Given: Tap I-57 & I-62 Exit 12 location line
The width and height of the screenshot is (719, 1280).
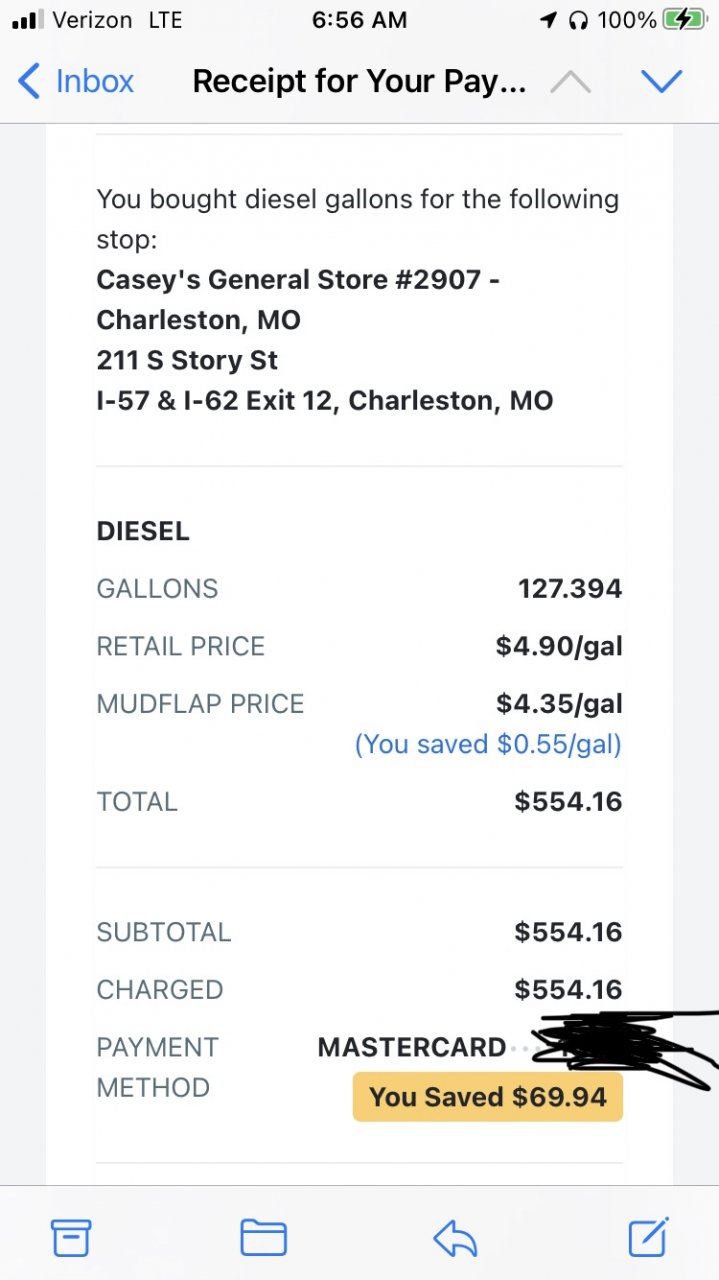Looking at the screenshot, I should tap(325, 401).
